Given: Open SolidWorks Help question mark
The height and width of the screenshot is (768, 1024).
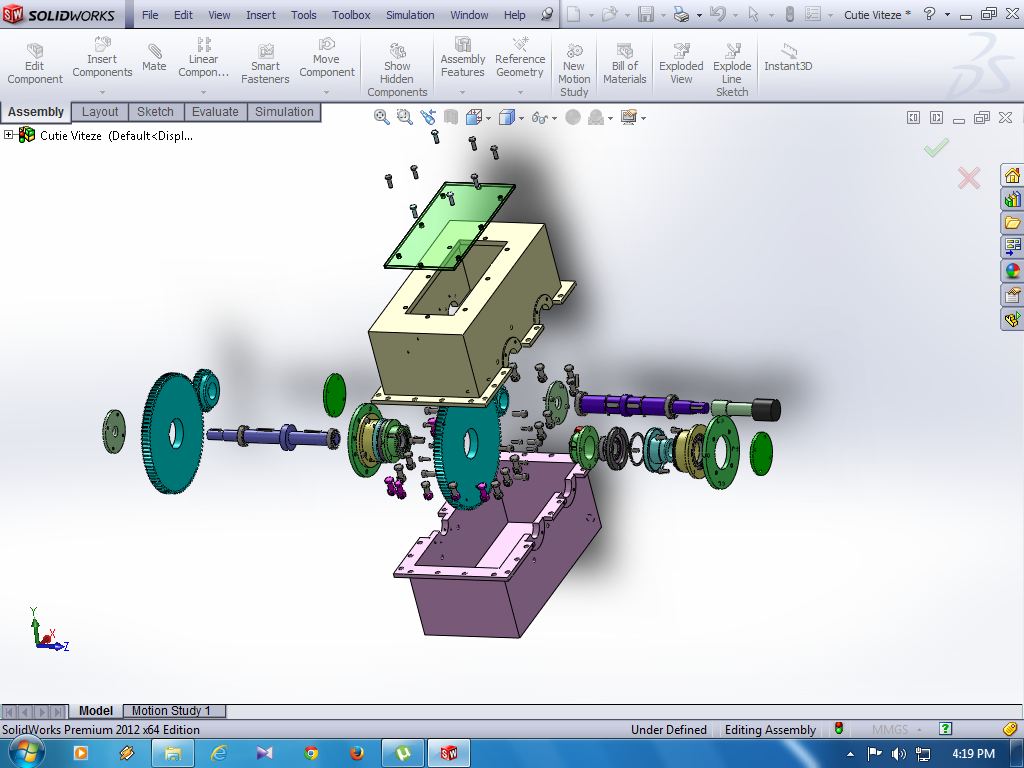Looking at the screenshot, I should (x=929, y=14).
